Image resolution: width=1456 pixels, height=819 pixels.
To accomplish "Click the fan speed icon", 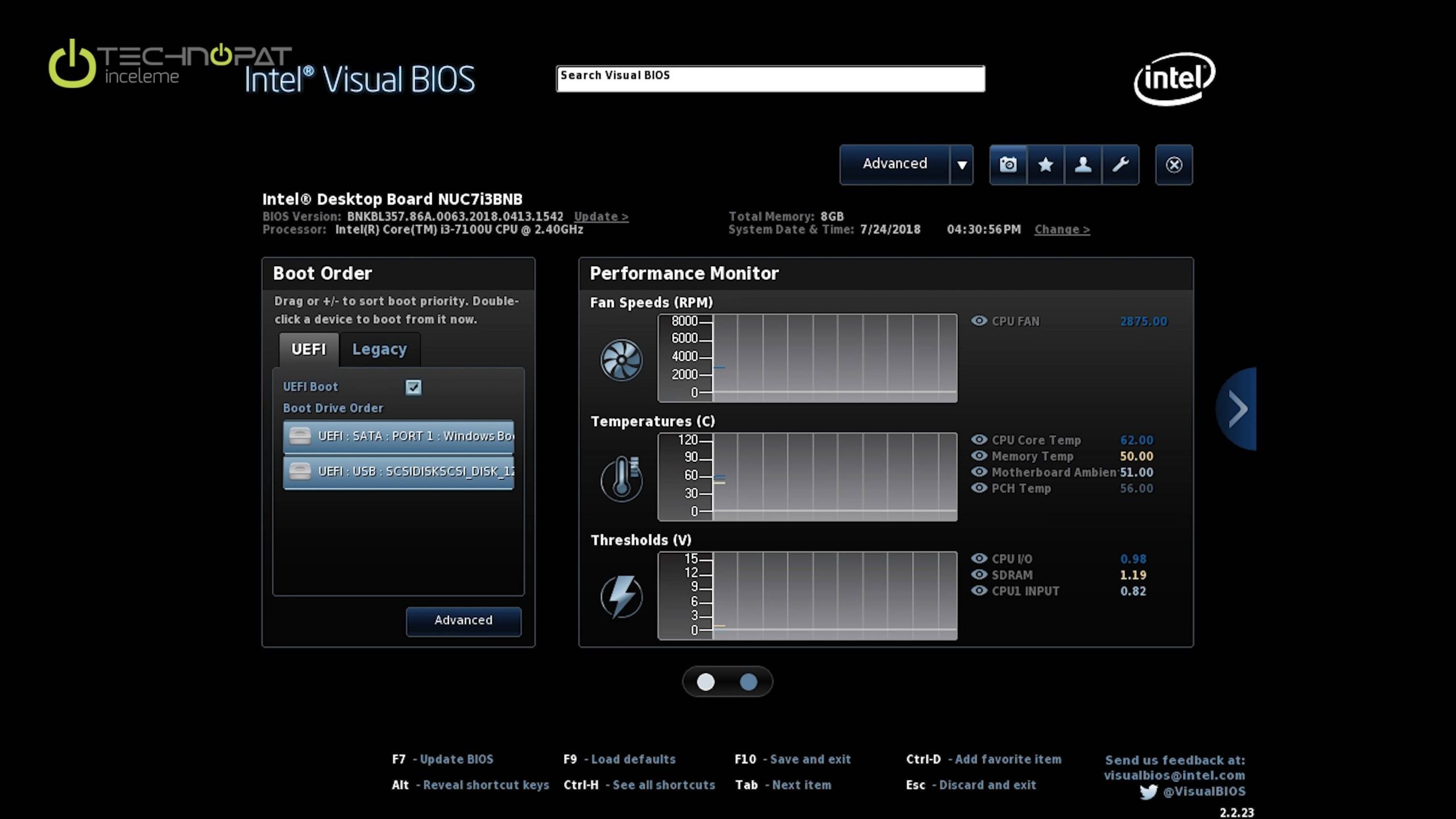I will click(621, 360).
